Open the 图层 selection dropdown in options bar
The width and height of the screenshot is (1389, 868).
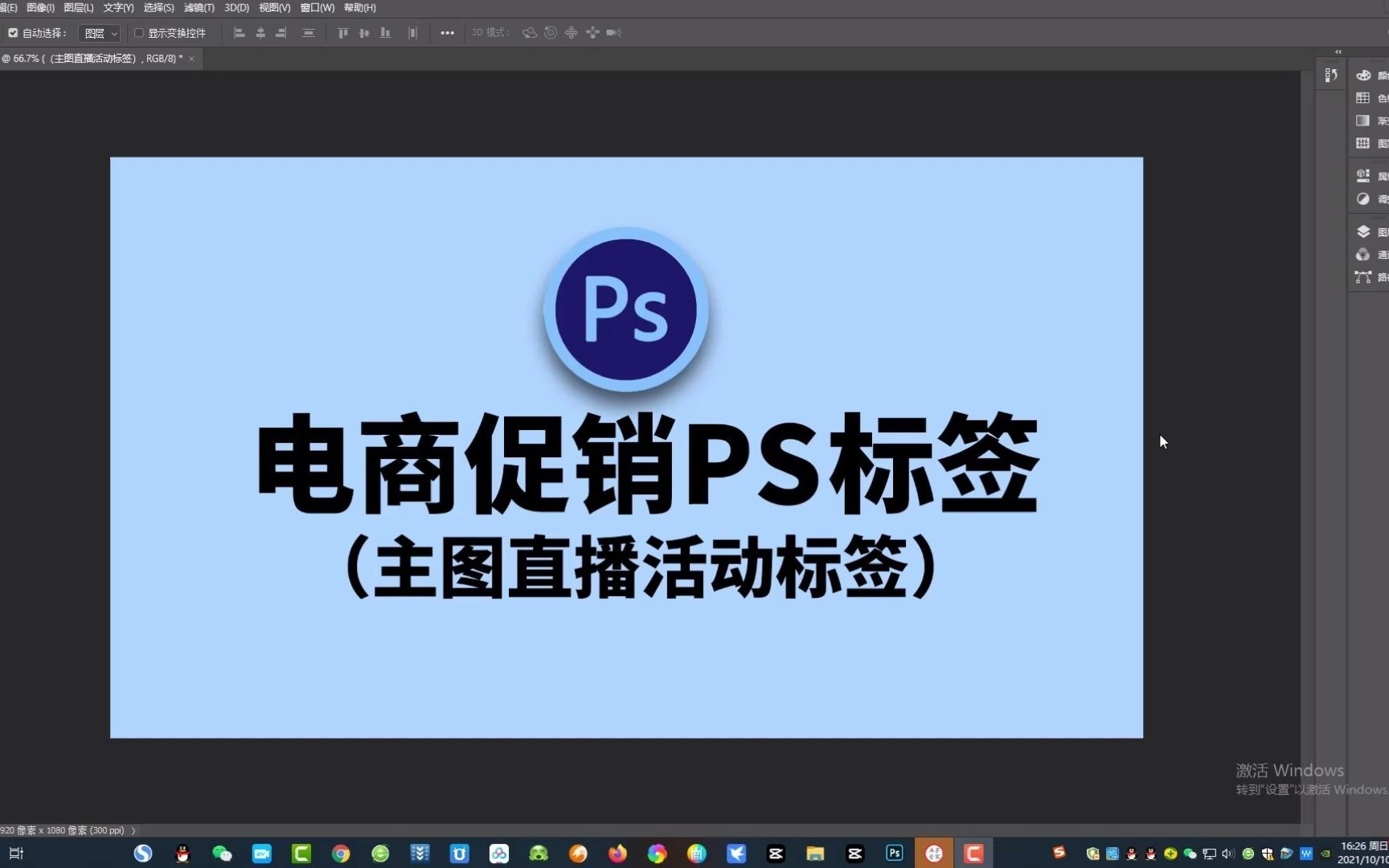click(x=99, y=33)
